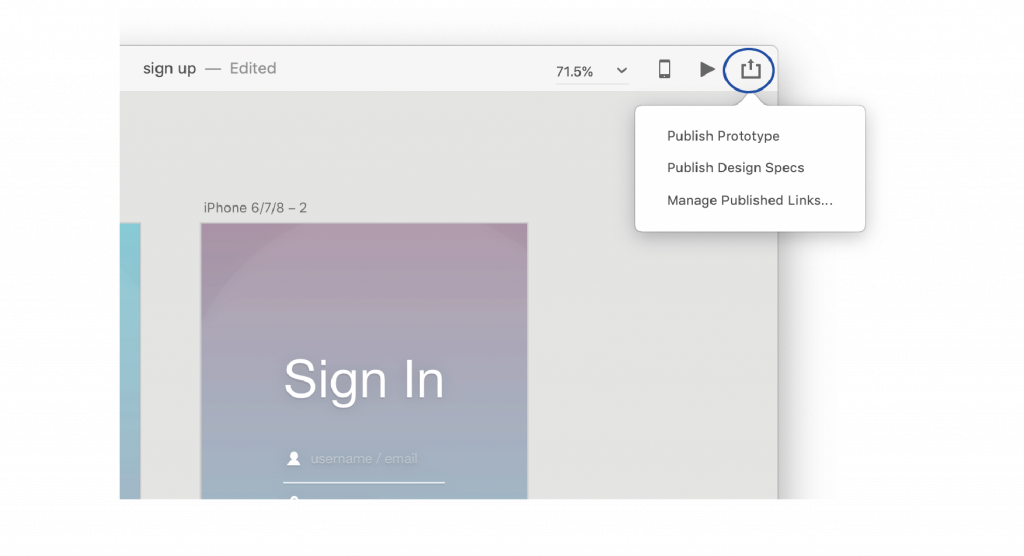Viewport: 1024px width, 556px height.
Task: Select artboard label iPhone 6/7/8 – 2
Action: pos(255,208)
